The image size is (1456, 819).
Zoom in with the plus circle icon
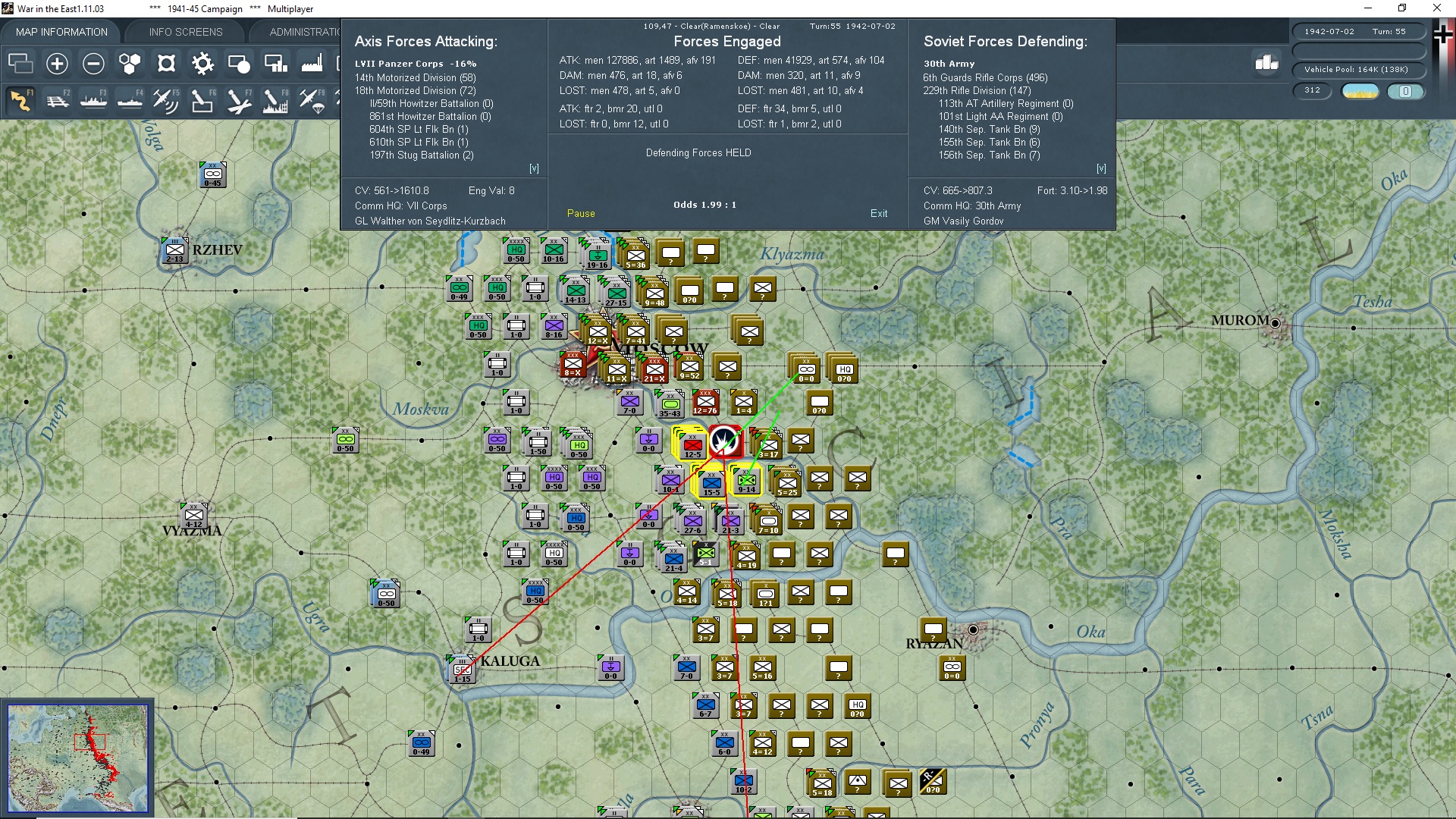(x=57, y=64)
